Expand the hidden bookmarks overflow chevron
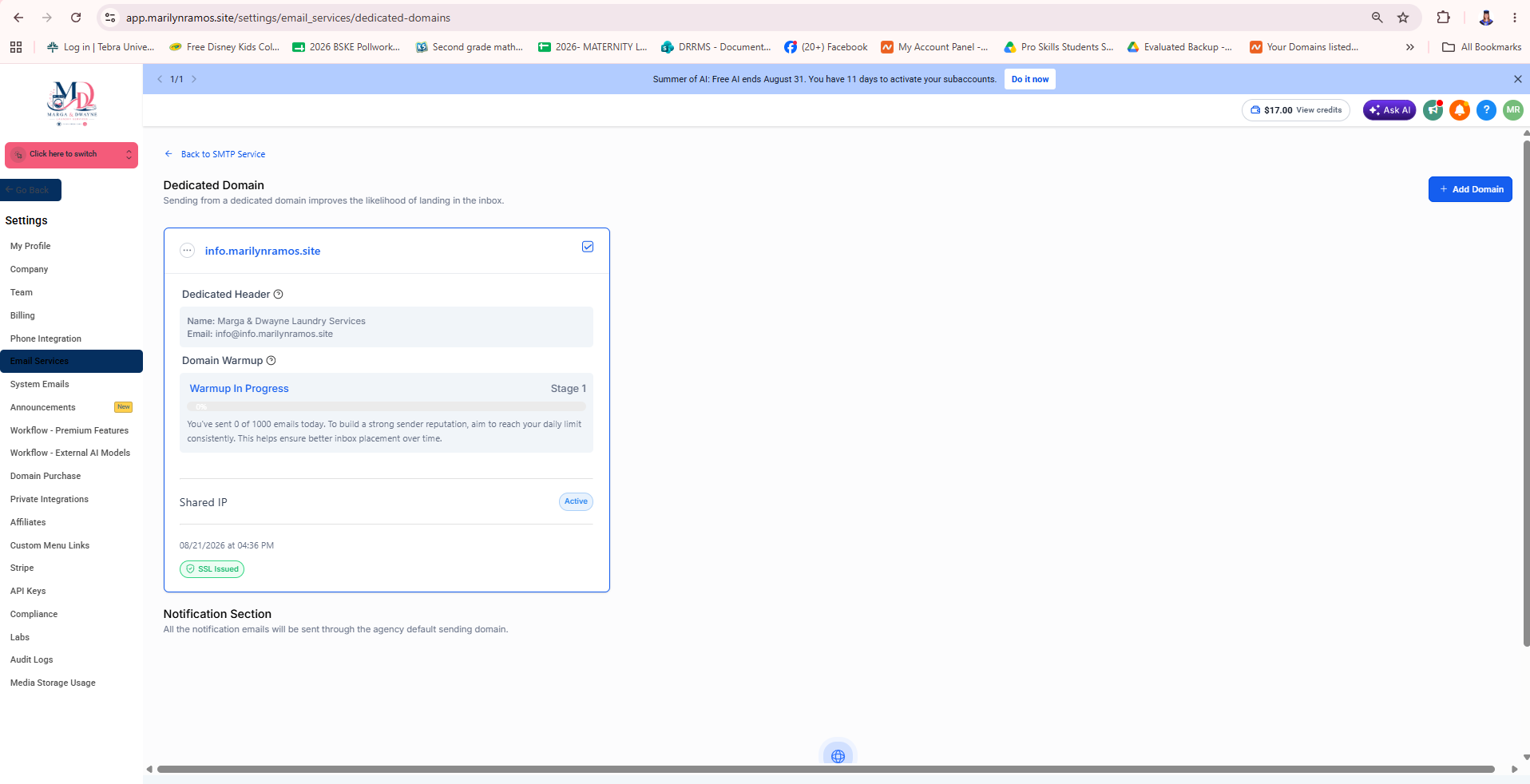 (1410, 47)
